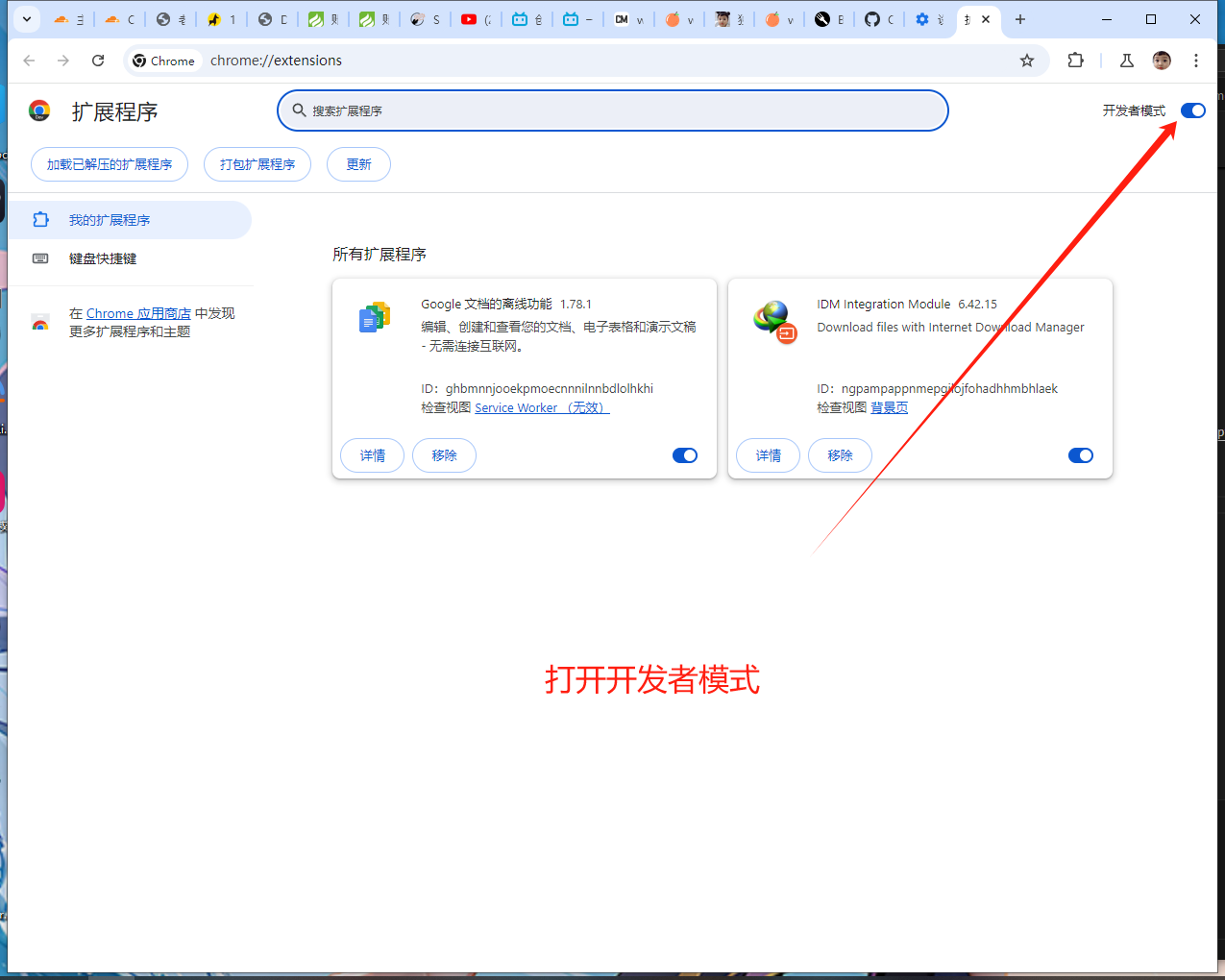Open the Chrome 应用商店 link
1225x980 pixels.
138,313
